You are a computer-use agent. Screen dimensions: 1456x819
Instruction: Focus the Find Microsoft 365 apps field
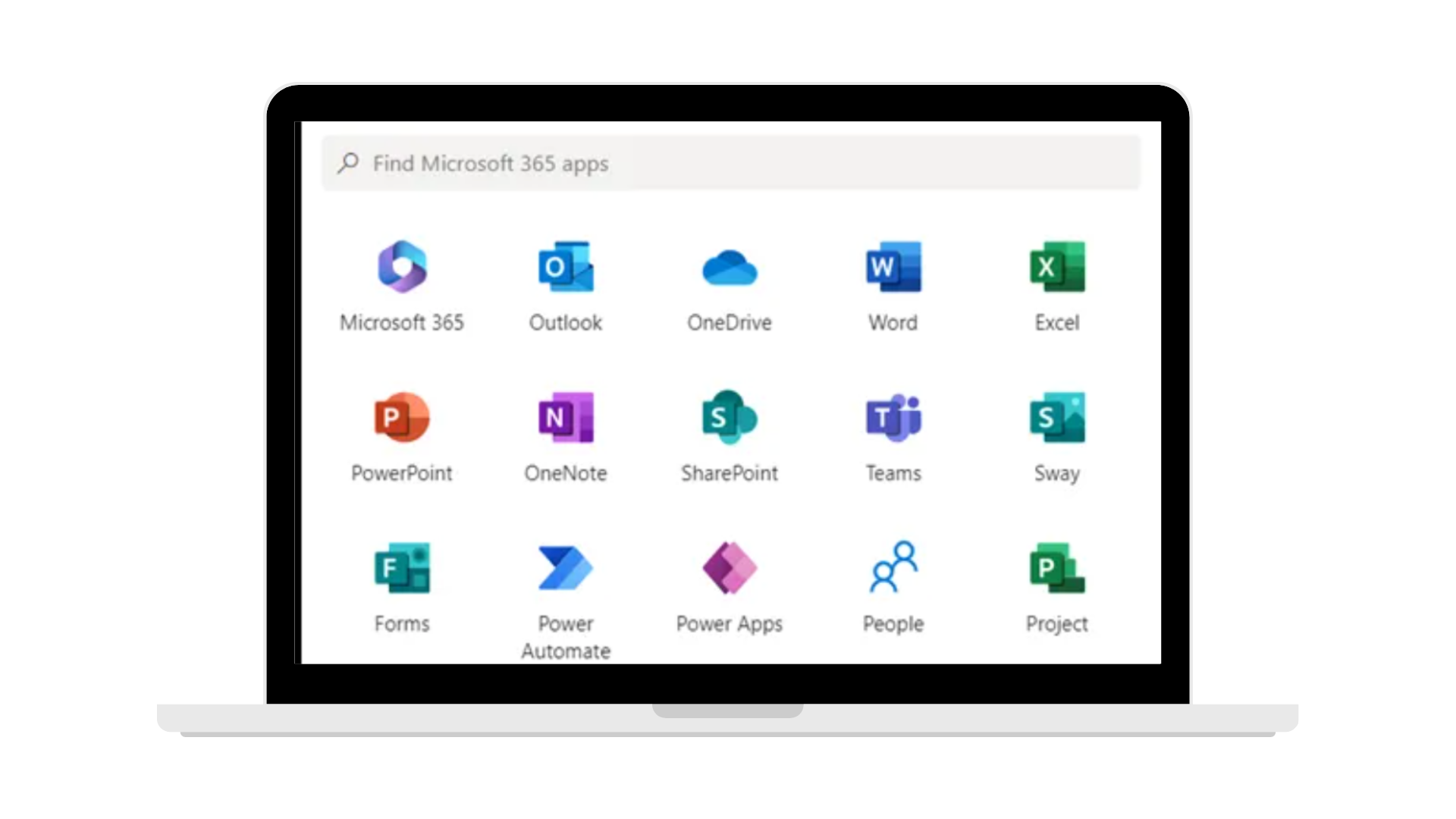coord(731,163)
